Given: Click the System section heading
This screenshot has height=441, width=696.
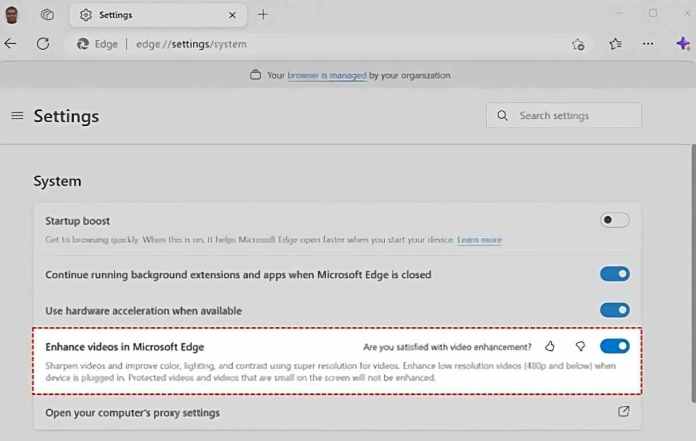Looking at the screenshot, I should click(57, 181).
